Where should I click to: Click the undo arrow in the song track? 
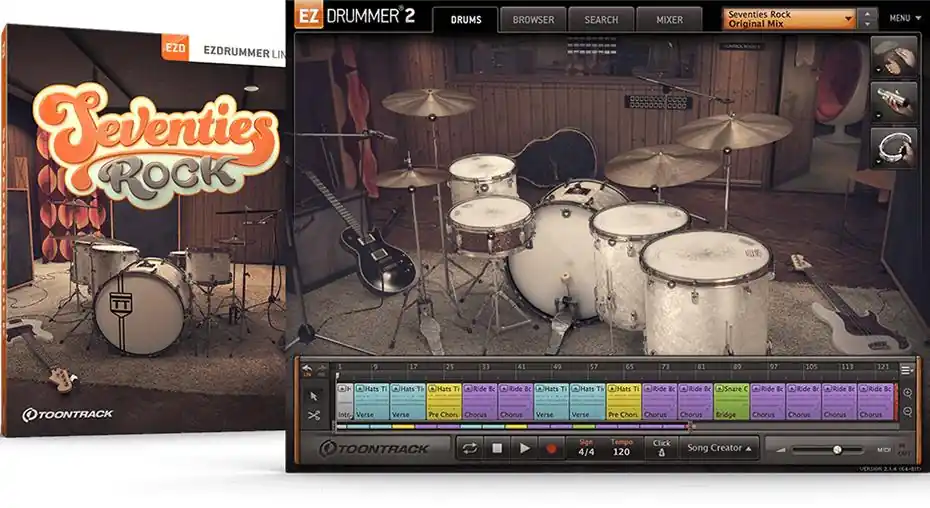307,370
